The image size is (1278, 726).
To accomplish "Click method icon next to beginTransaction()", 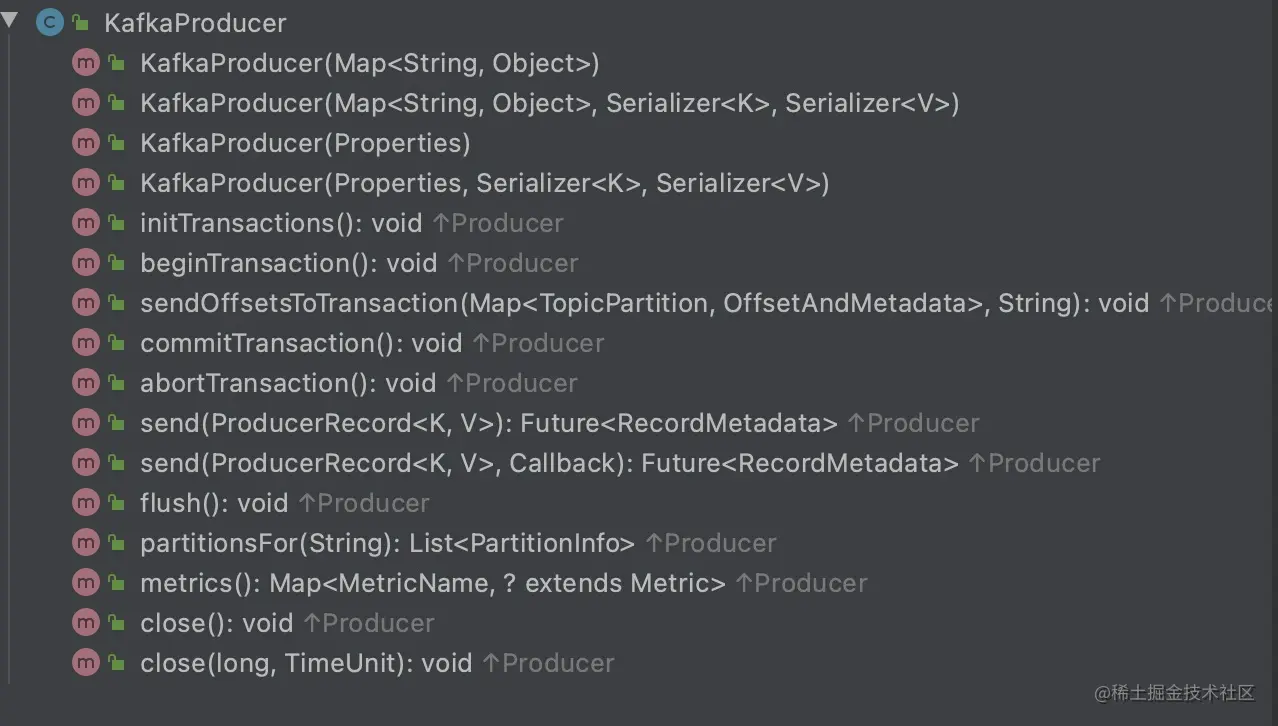I will tap(86, 263).
